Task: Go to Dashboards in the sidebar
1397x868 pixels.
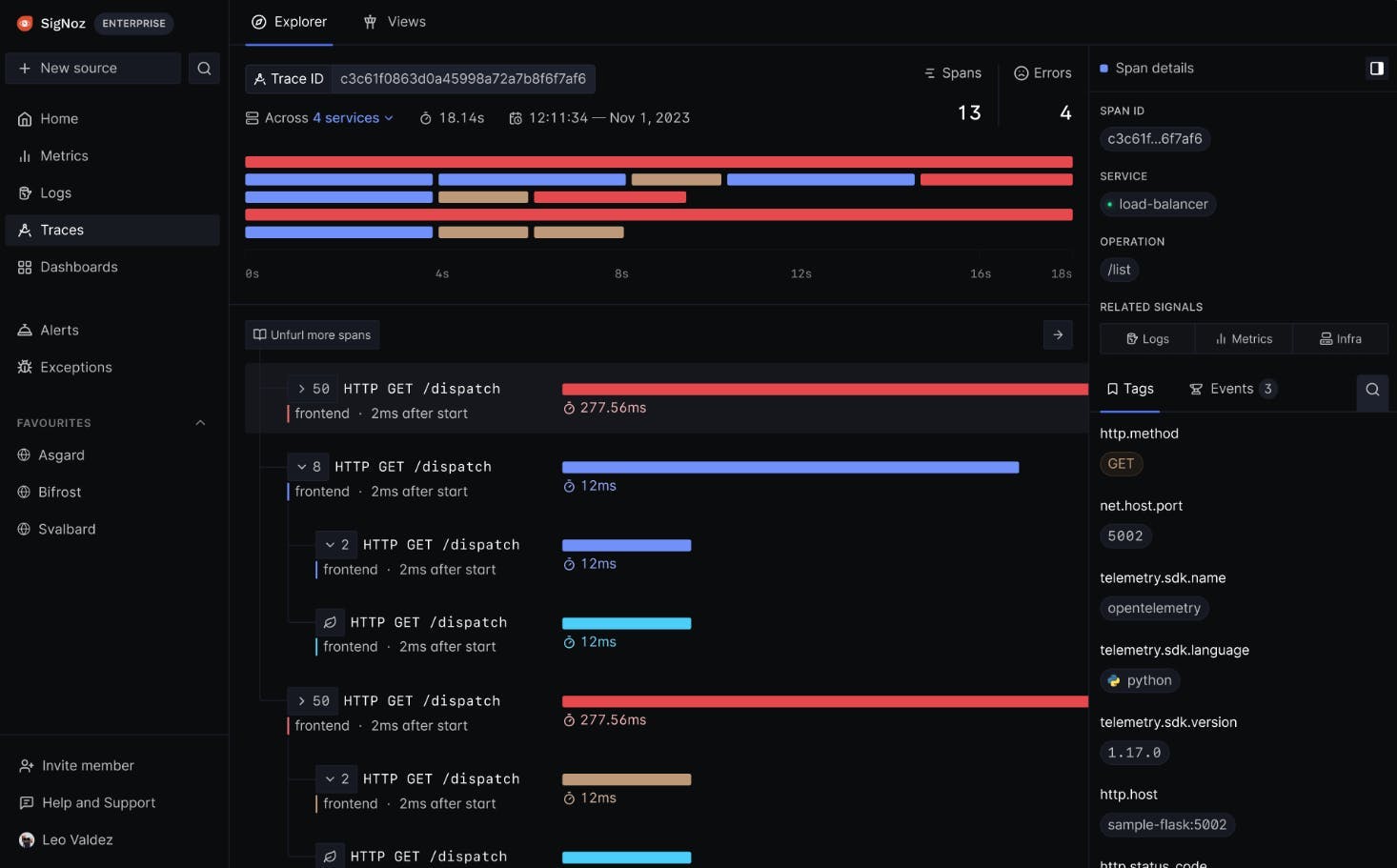Action: (x=78, y=268)
